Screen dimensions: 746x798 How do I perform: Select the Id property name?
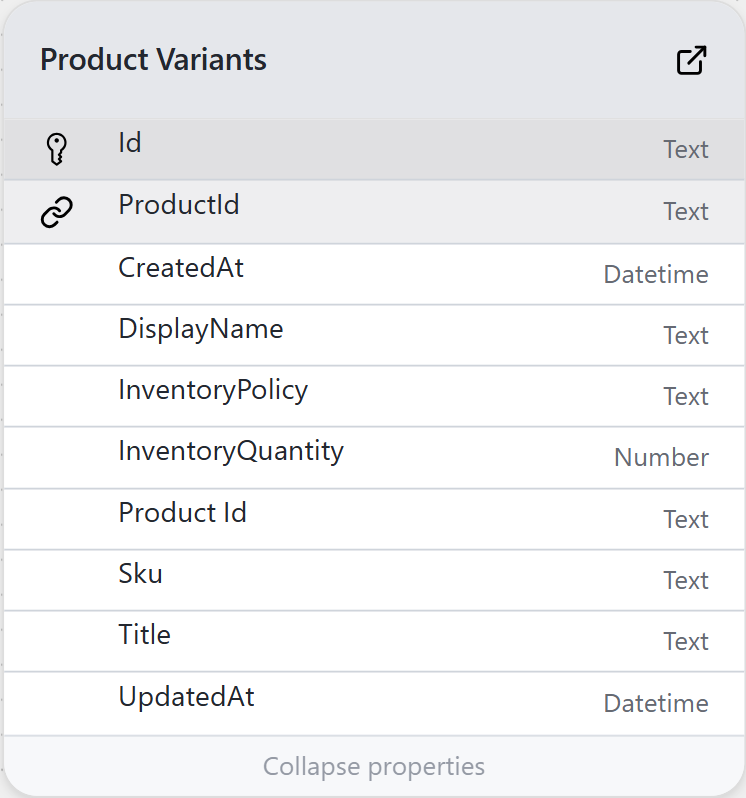[x=130, y=142]
